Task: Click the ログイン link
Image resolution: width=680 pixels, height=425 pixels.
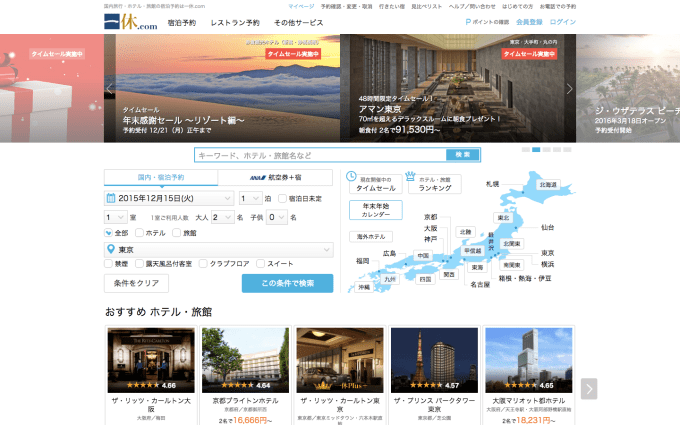Action: (x=562, y=22)
